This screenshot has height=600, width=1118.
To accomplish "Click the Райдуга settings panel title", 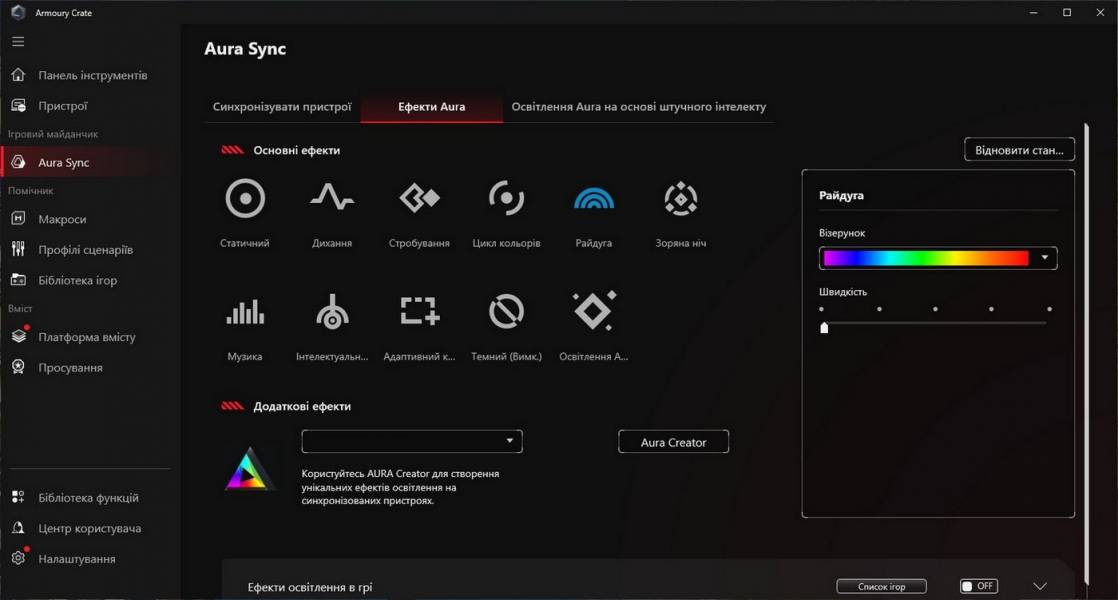I will point(841,195).
